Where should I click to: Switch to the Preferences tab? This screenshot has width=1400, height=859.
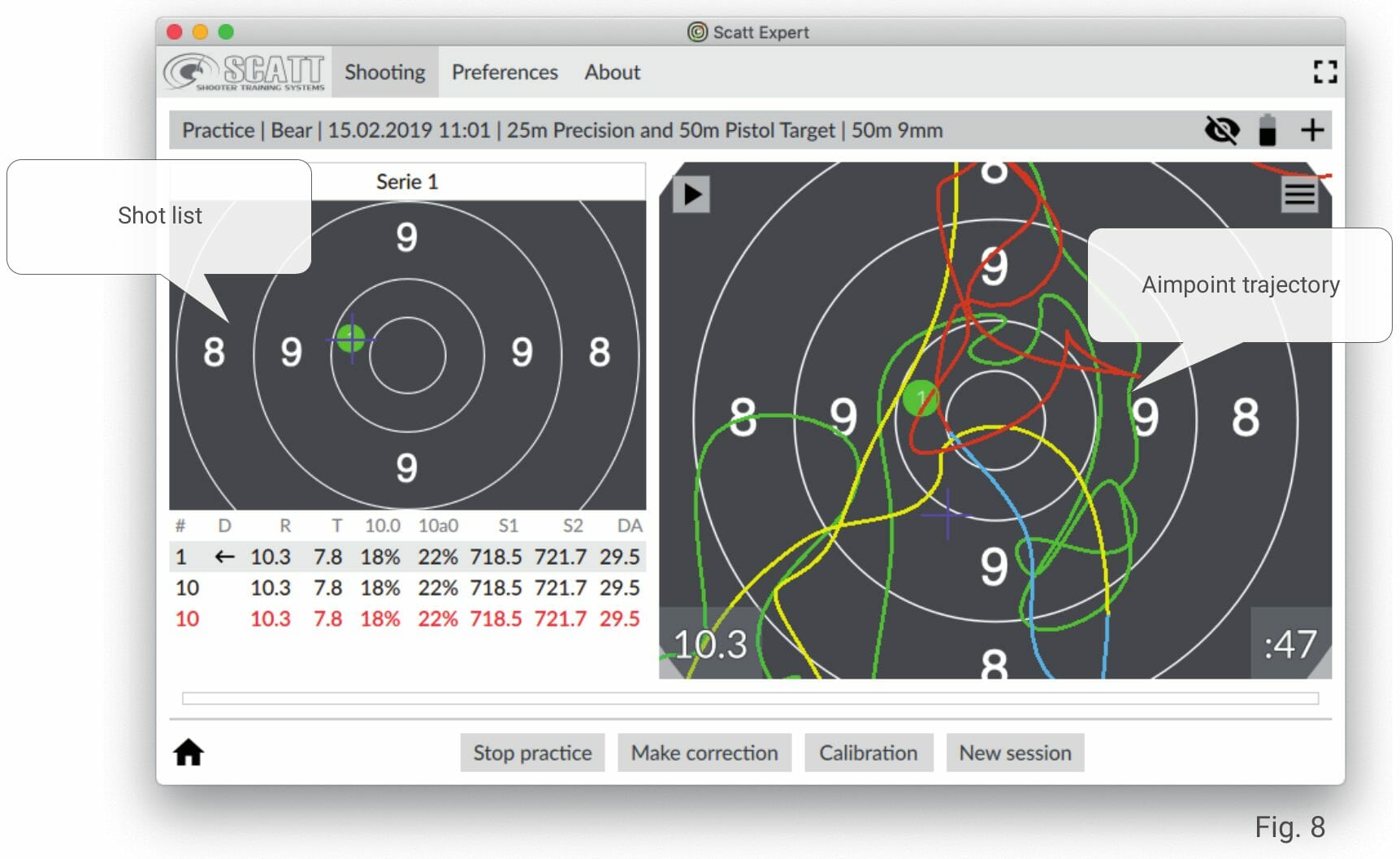point(504,72)
